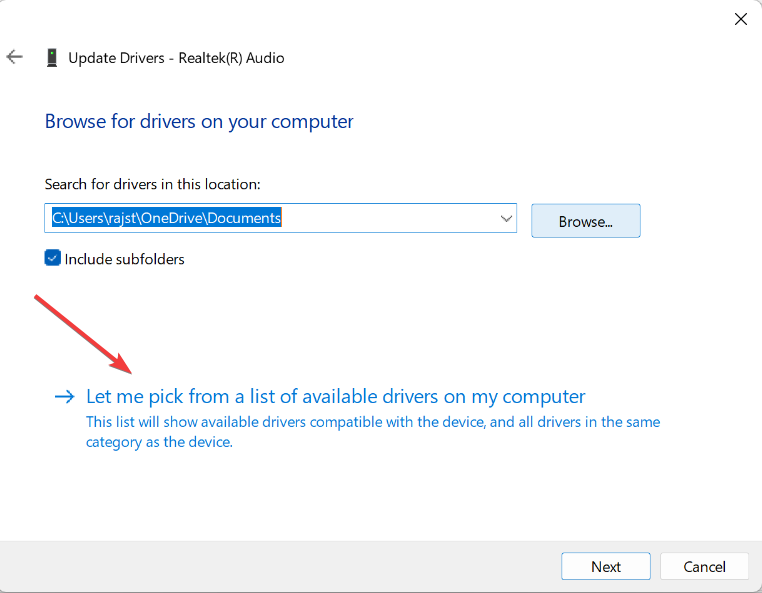Click the Include subfolders label text
The image size is (762, 593).
click(x=125, y=259)
